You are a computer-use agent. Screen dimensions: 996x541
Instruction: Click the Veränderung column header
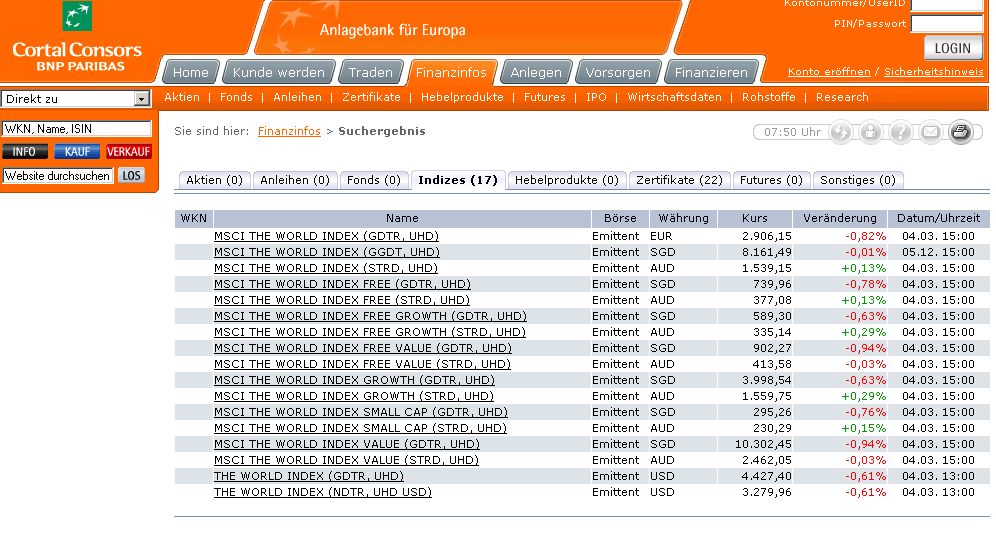pyautogui.click(x=840, y=218)
